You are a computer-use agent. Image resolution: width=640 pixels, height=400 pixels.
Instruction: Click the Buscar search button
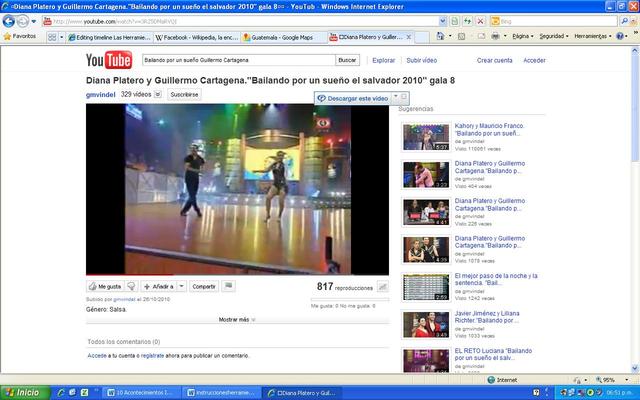pyautogui.click(x=347, y=60)
